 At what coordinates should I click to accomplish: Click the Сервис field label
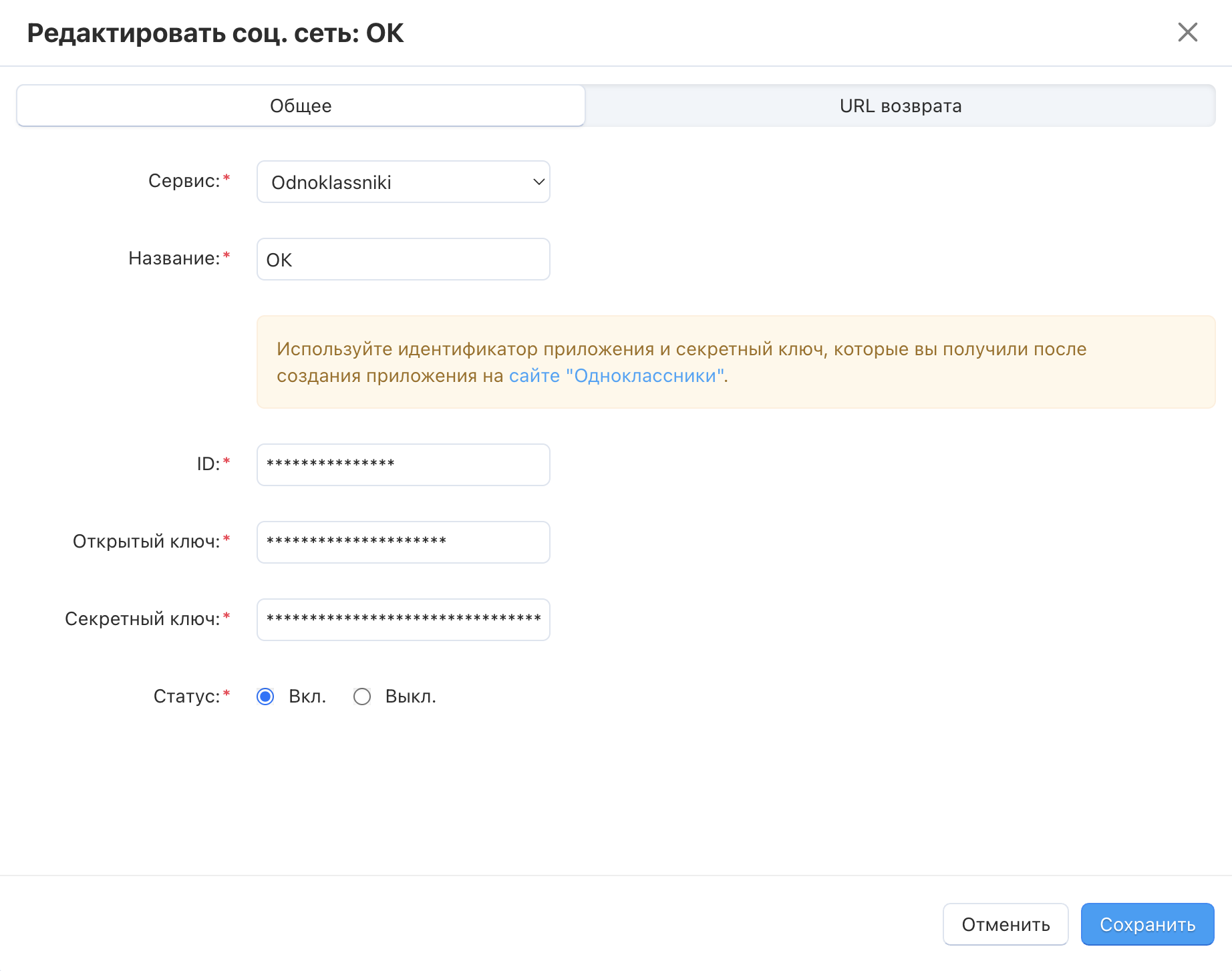click(184, 181)
